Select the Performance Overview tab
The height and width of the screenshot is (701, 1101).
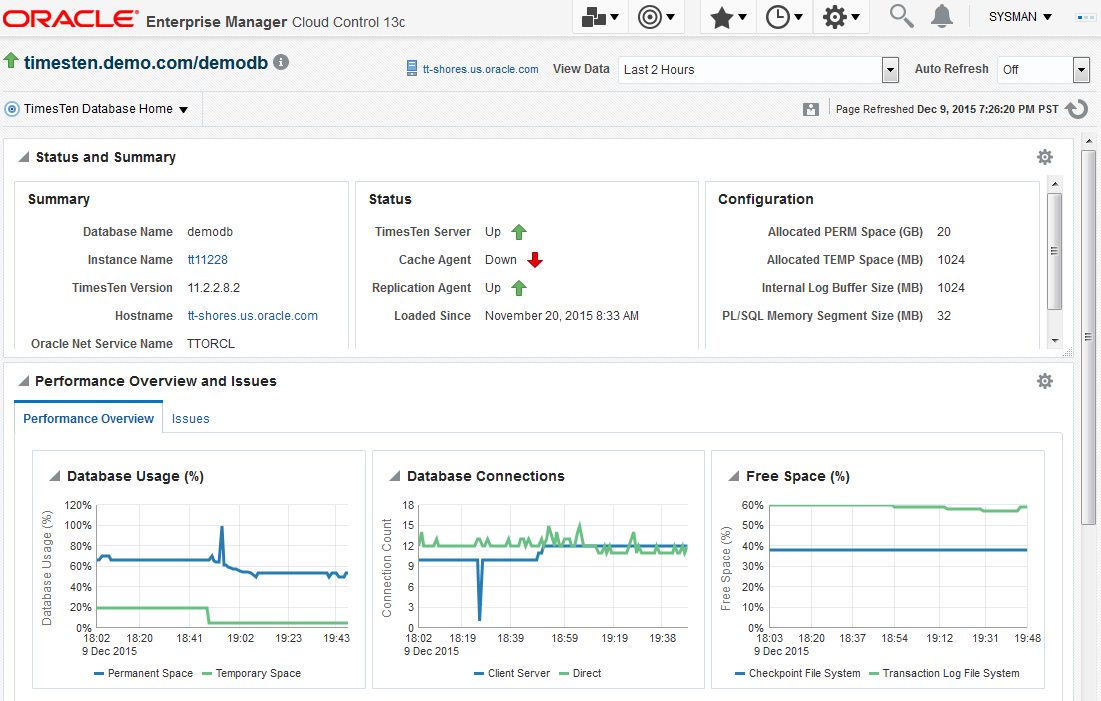tap(89, 418)
